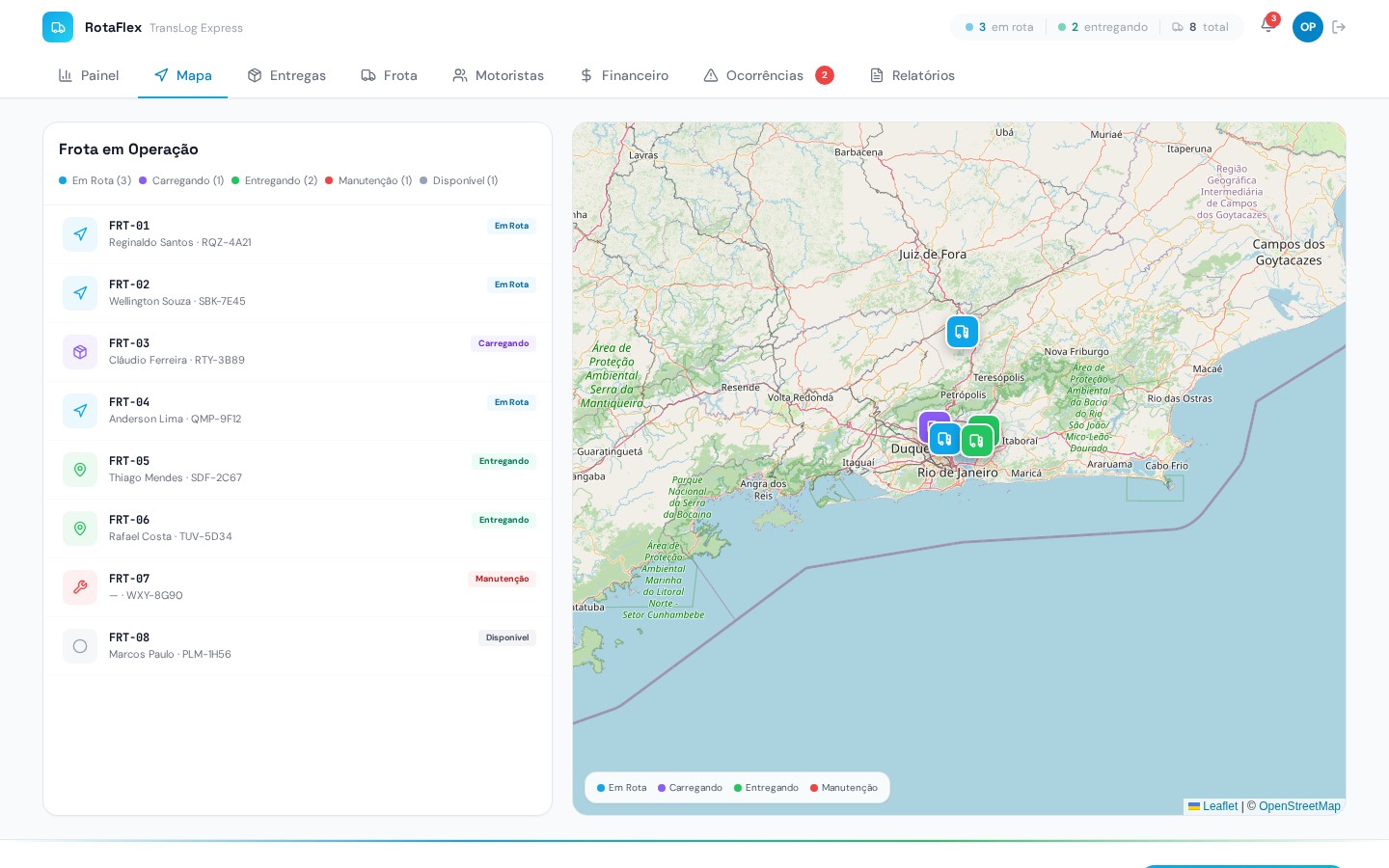Open the OpenStreetMap attribution link
Image resolution: width=1389 pixels, height=868 pixels.
(x=1299, y=806)
